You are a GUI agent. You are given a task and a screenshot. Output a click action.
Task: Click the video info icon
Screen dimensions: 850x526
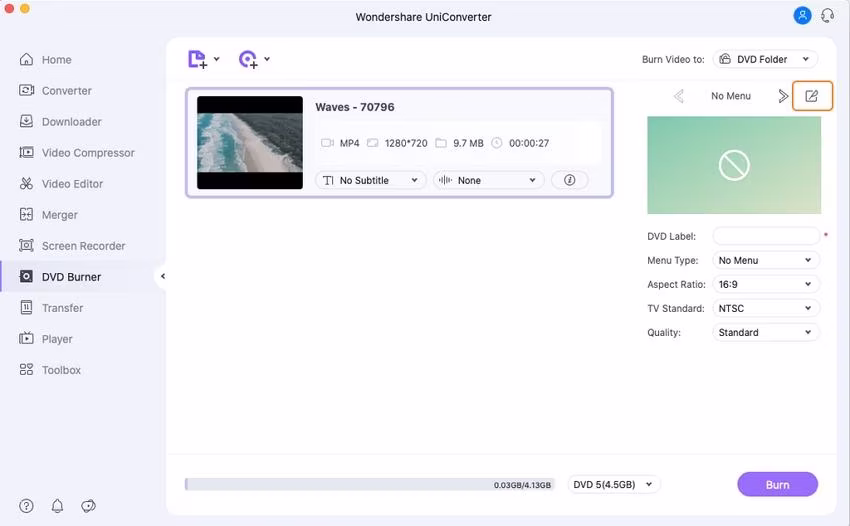pyautogui.click(x=569, y=180)
